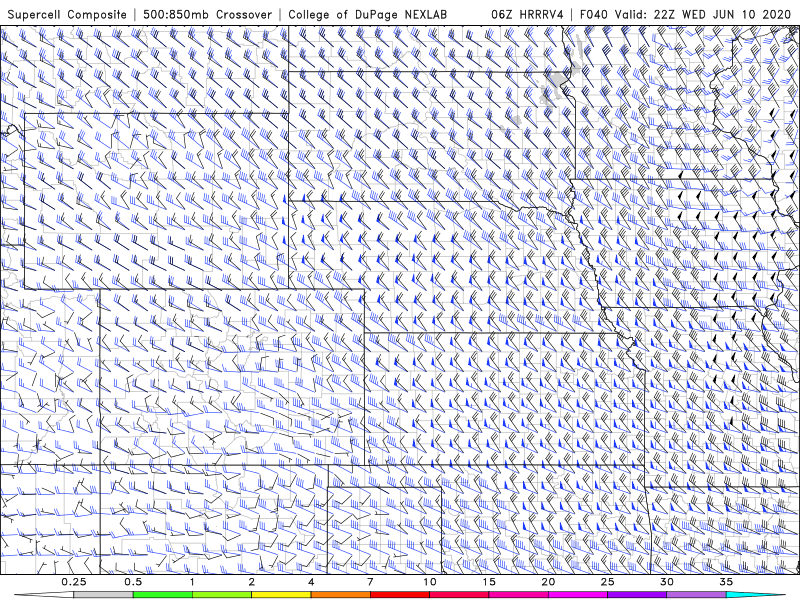
Task: Click the '06Z HRRRV4' model run label
Action: (x=527, y=15)
